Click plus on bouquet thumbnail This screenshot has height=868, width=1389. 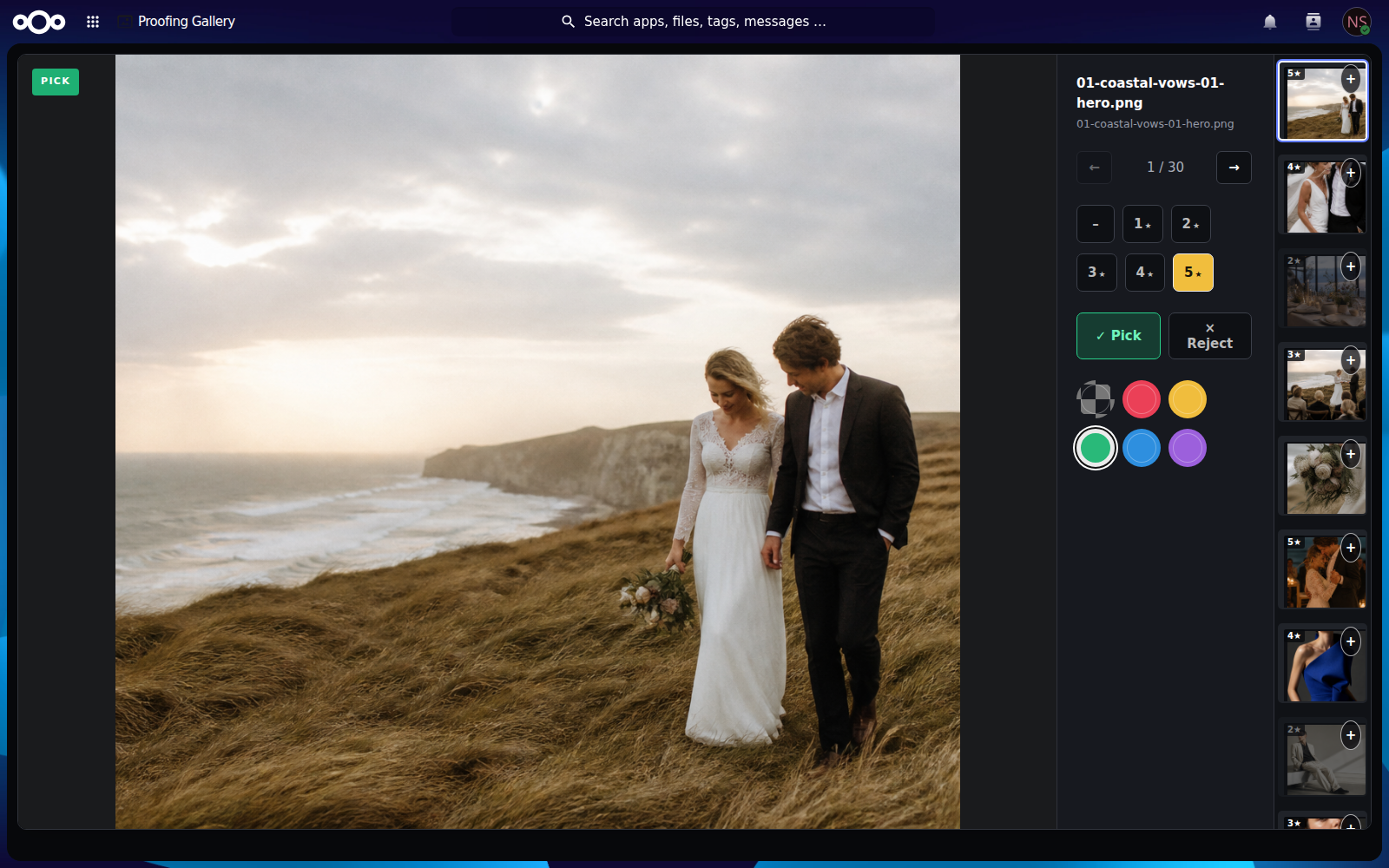click(1351, 454)
